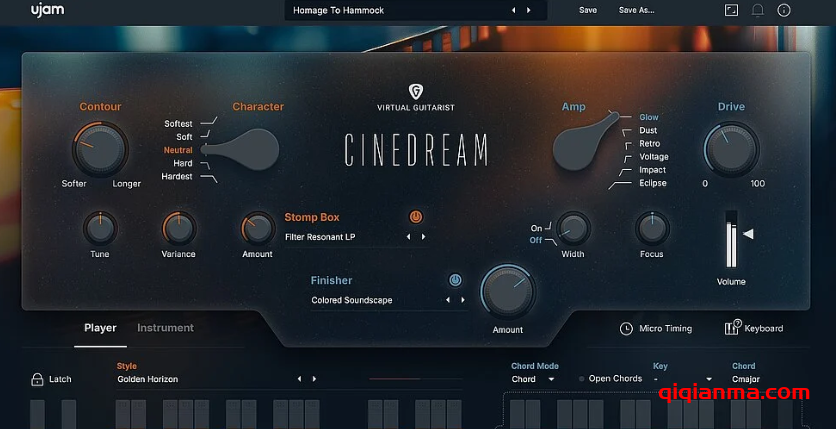
Task: Click the ujam logo
Action: pos(47,10)
